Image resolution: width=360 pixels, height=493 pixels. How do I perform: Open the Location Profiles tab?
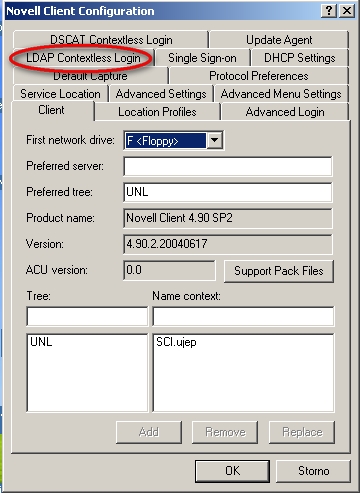tap(157, 112)
